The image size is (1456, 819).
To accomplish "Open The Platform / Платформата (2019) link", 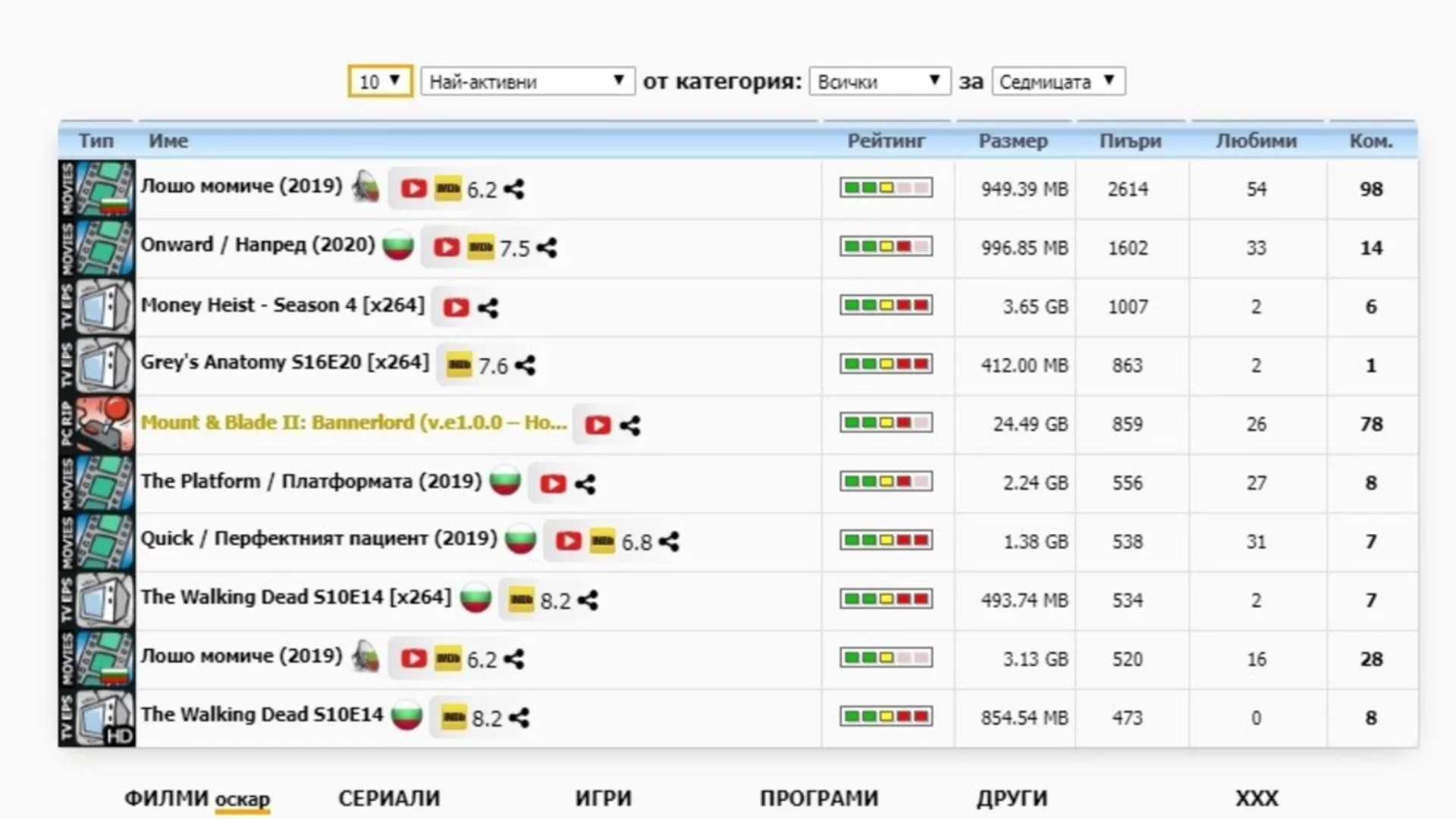I will pos(311,482).
